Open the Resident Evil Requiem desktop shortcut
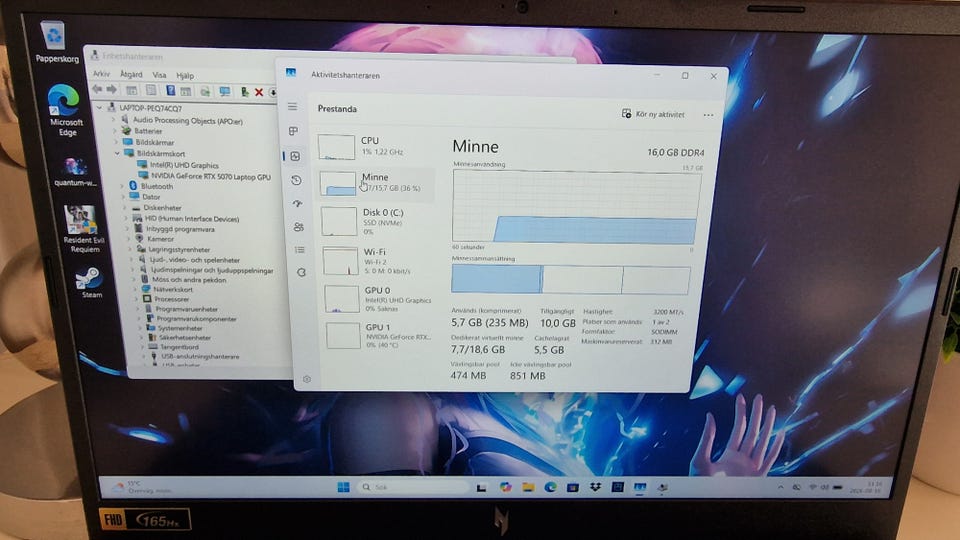The width and height of the screenshot is (960, 540). (82, 228)
